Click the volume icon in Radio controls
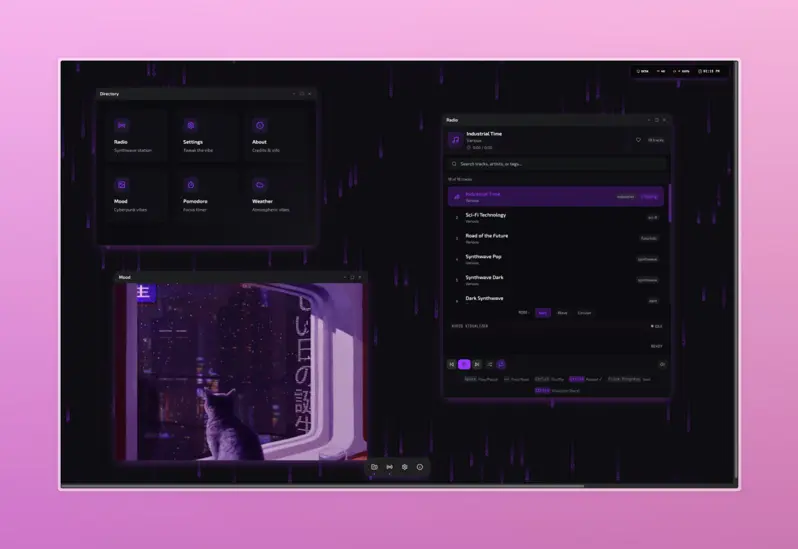Image resolution: width=798 pixels, height=549 pixels. (662, 364)
